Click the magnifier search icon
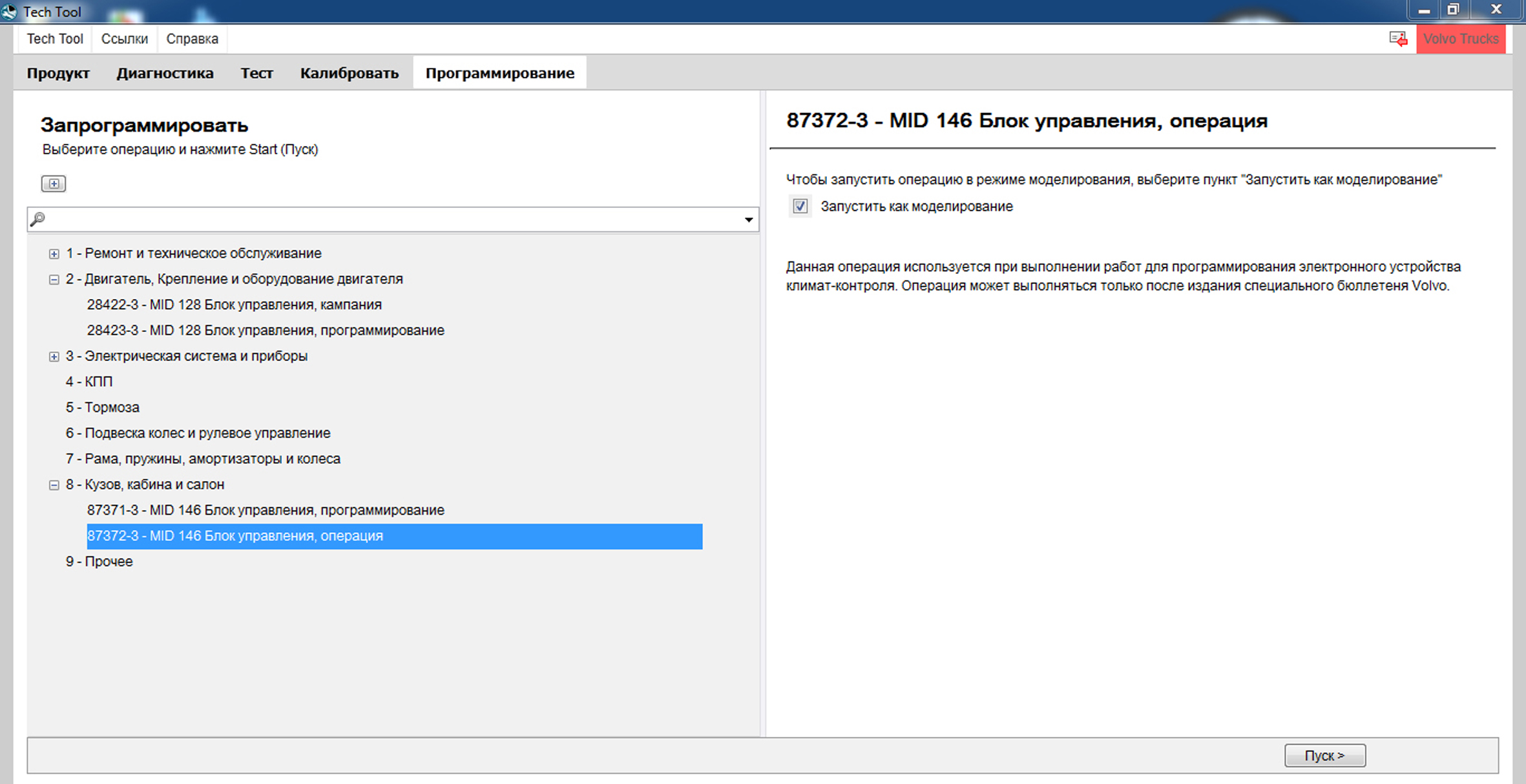Image resolution: width=1526 pixels, height=784 pixels. [x=38, y=220]
